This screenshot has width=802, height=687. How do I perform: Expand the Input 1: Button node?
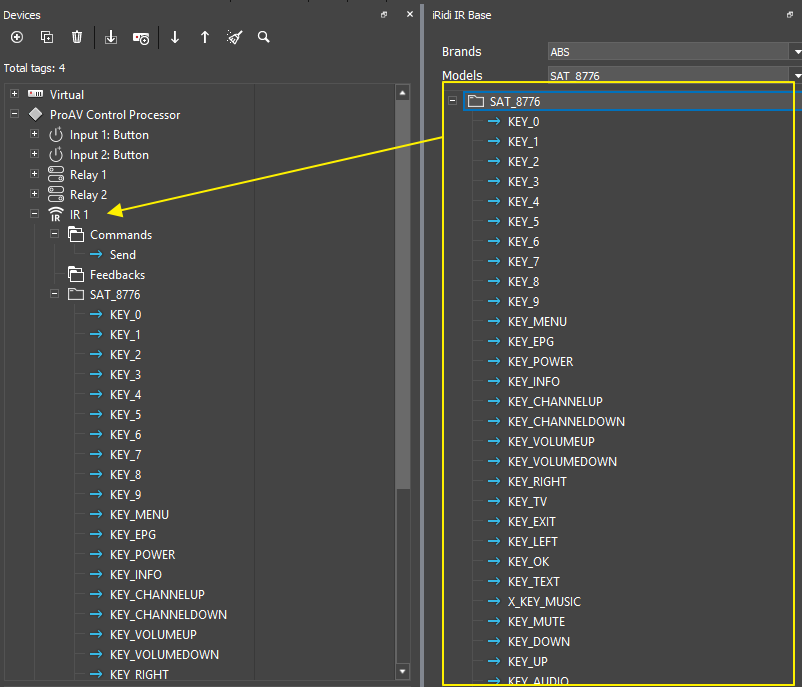point(33,134)
